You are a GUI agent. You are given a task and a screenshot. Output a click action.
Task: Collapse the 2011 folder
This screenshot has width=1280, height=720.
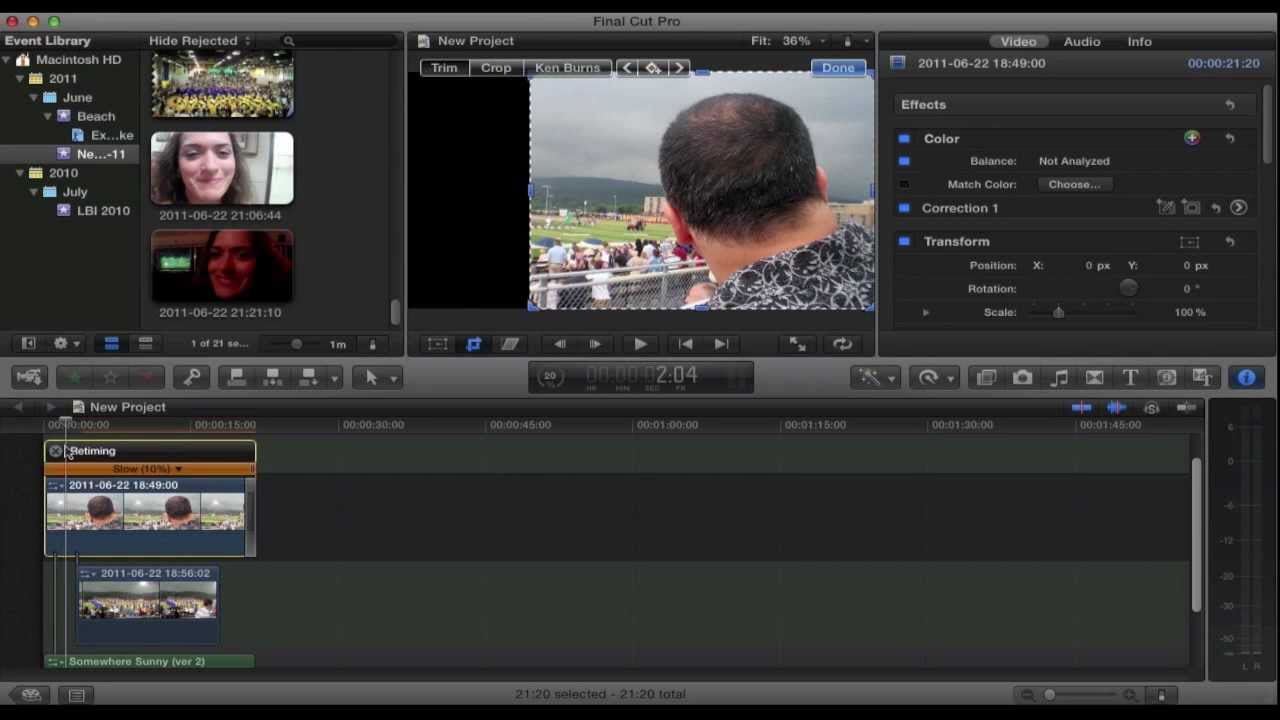pyautogui.click(x=20, y=79)
